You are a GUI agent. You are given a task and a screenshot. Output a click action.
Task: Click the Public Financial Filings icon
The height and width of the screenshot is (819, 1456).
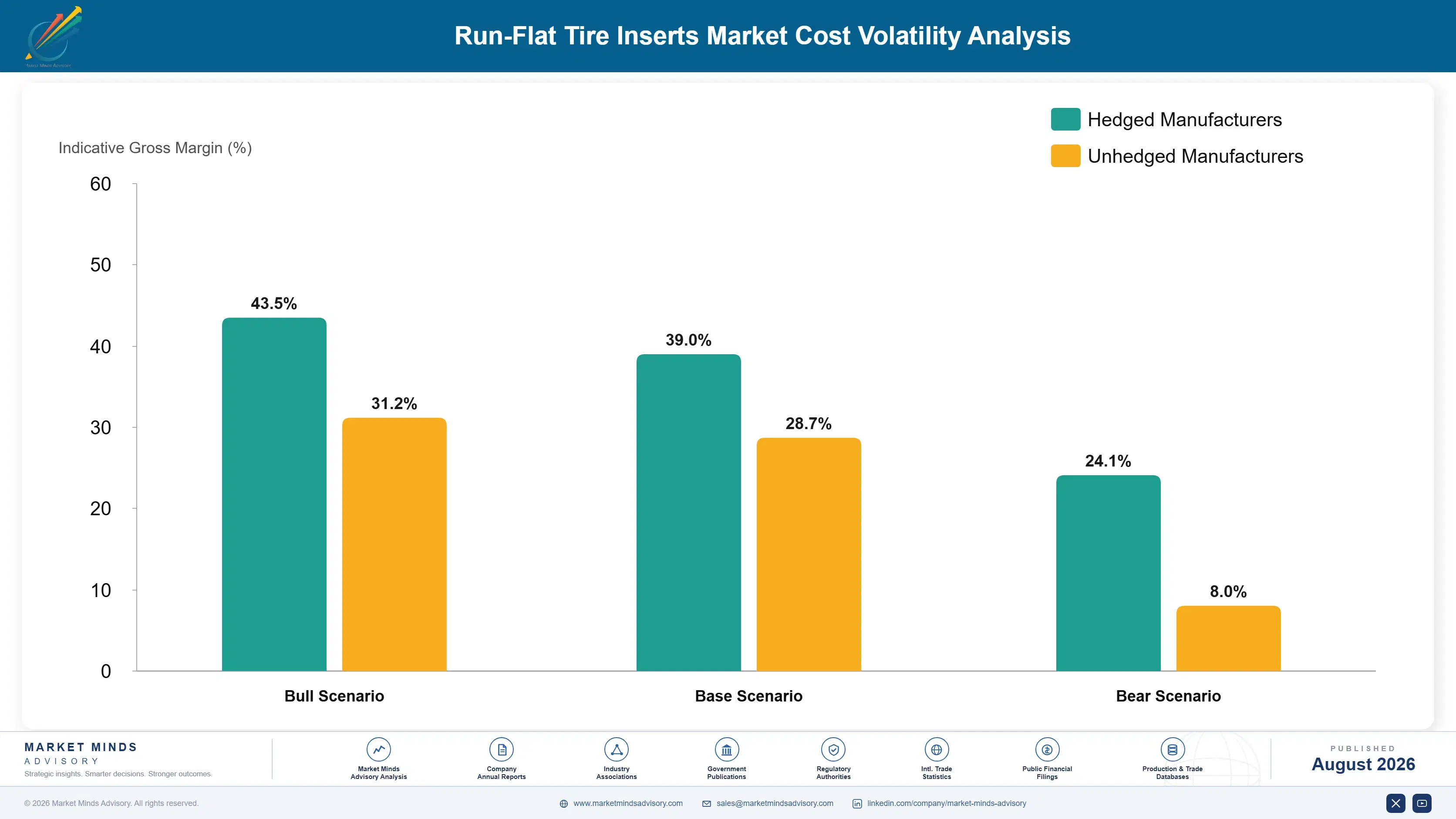(x=1047, y=749)
